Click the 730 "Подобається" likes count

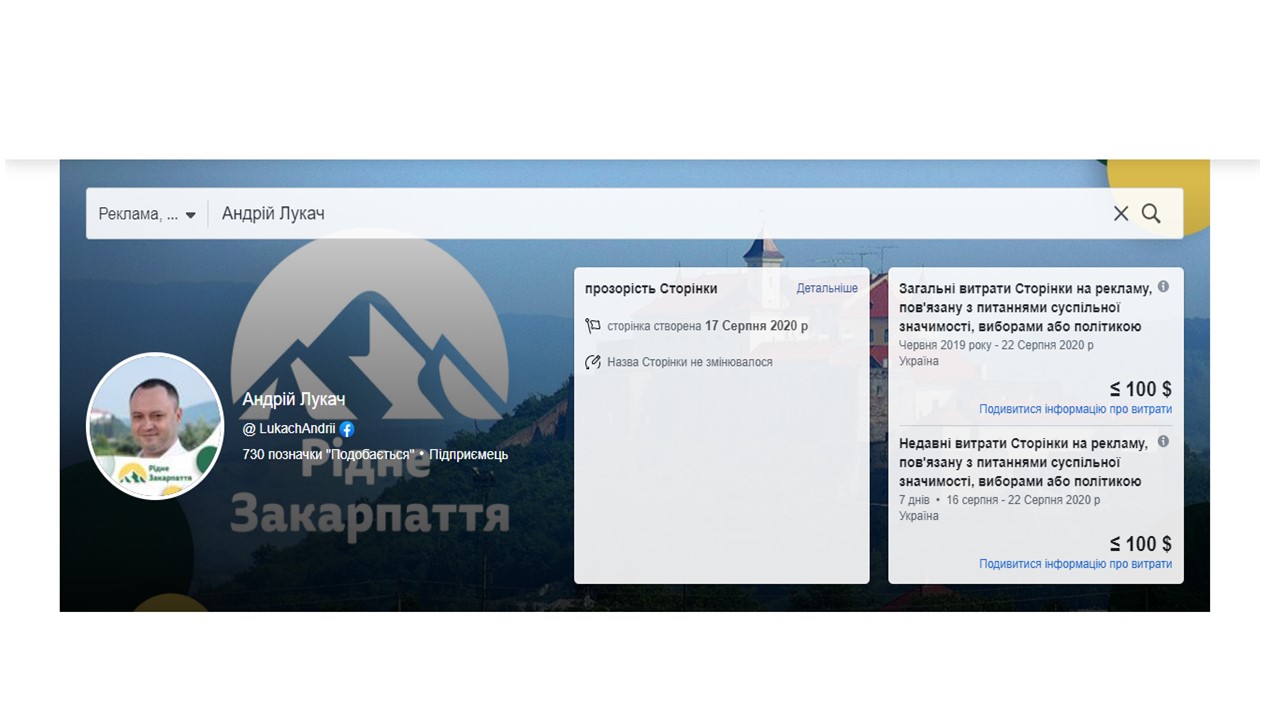[x=328, y=454]
